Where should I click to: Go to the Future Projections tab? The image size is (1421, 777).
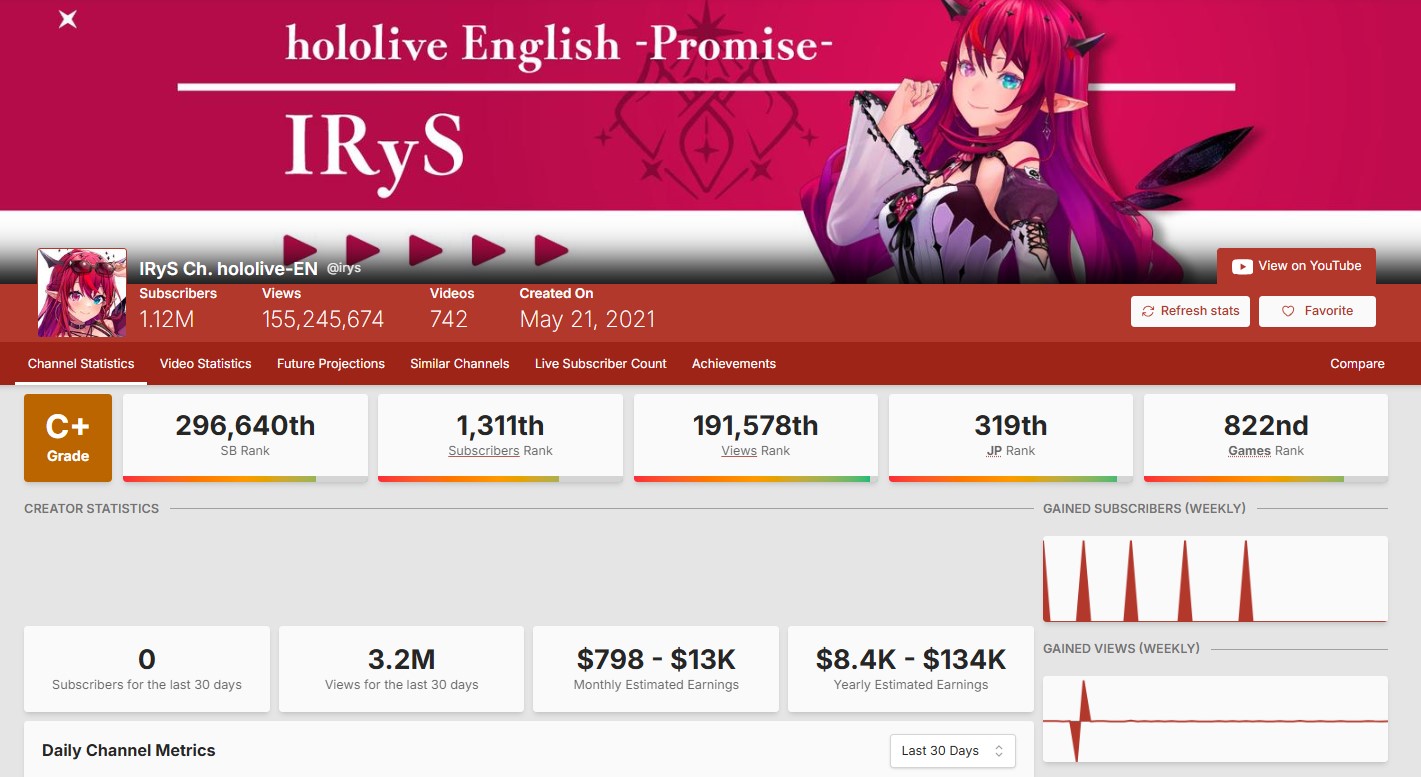coord(331,364)
